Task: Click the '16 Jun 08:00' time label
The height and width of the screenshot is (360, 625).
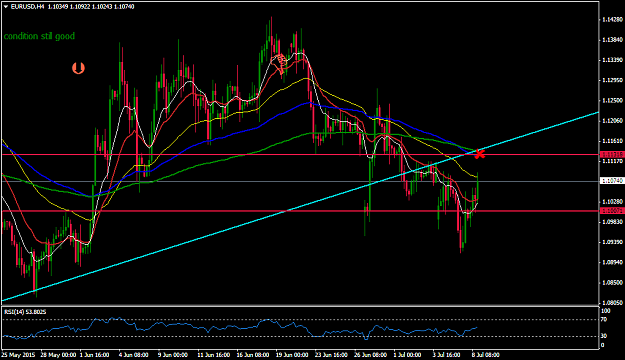Action: [x=253, y=354]
